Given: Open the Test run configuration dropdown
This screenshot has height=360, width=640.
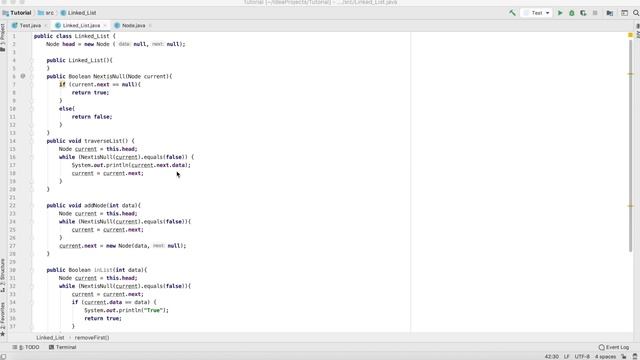Looking at the screenshot, I should tap(536, 13).
